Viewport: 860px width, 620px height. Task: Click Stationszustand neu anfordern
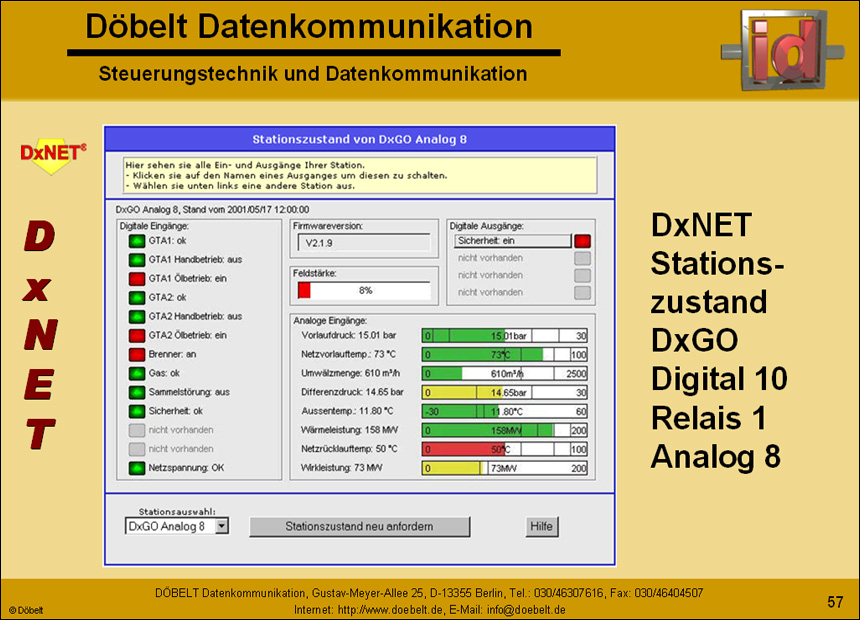tap(359, 526)
